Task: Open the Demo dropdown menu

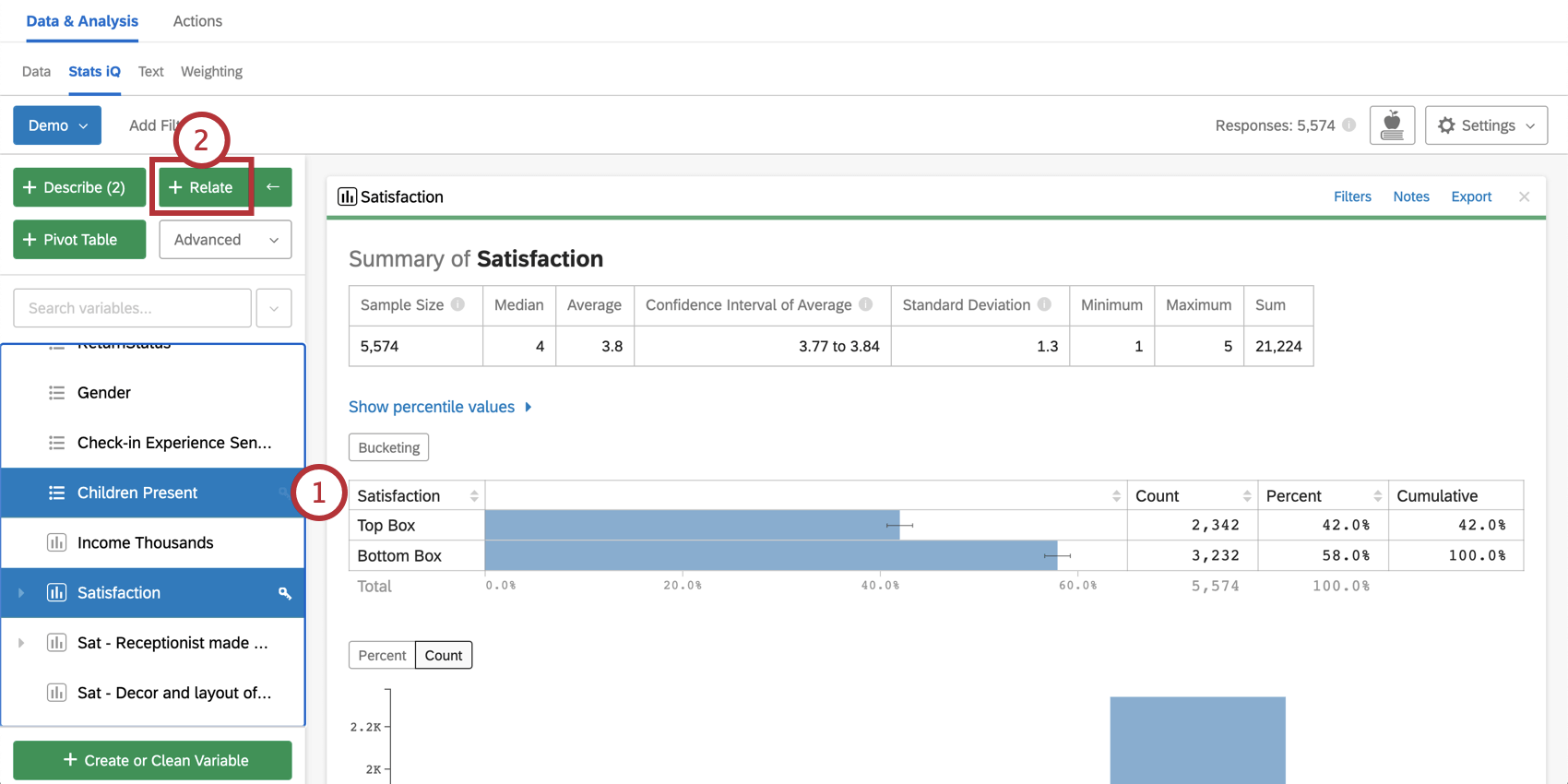Action: pyautogui.click(x=57, y=125)
